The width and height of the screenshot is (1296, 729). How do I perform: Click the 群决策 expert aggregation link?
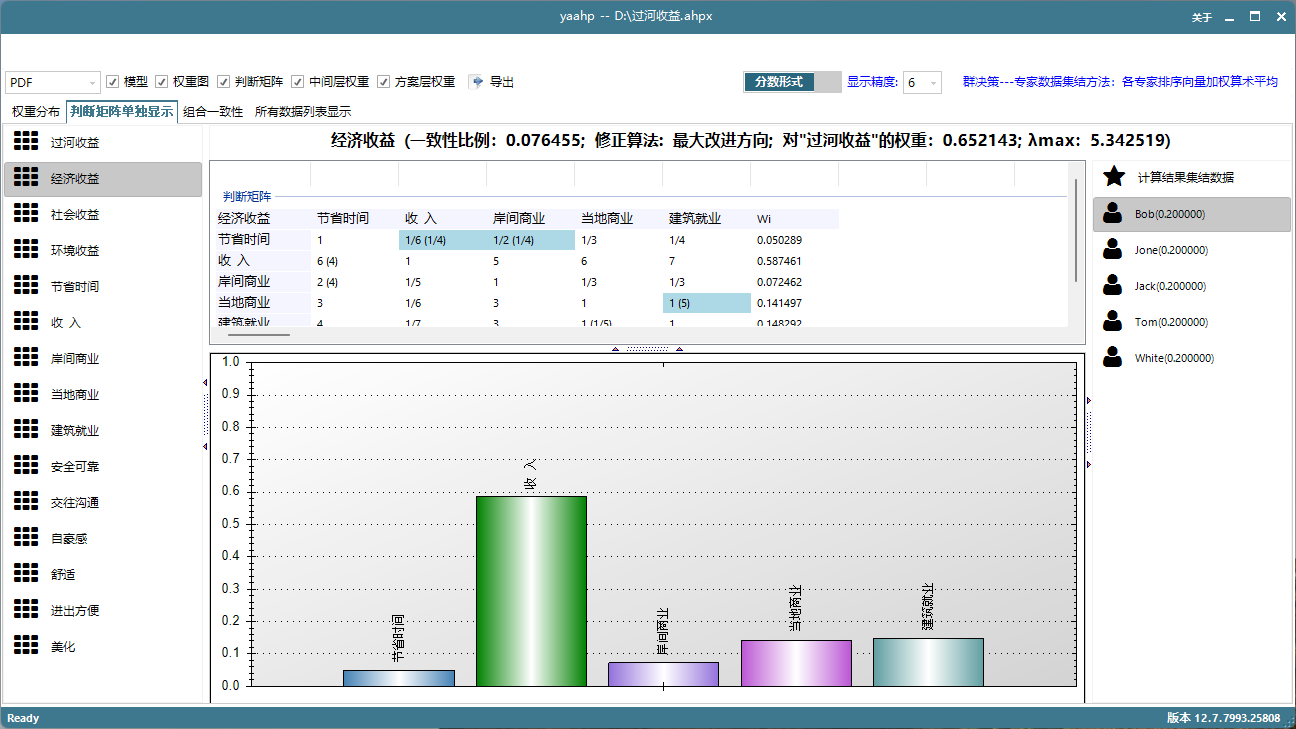coord(1120,81)
